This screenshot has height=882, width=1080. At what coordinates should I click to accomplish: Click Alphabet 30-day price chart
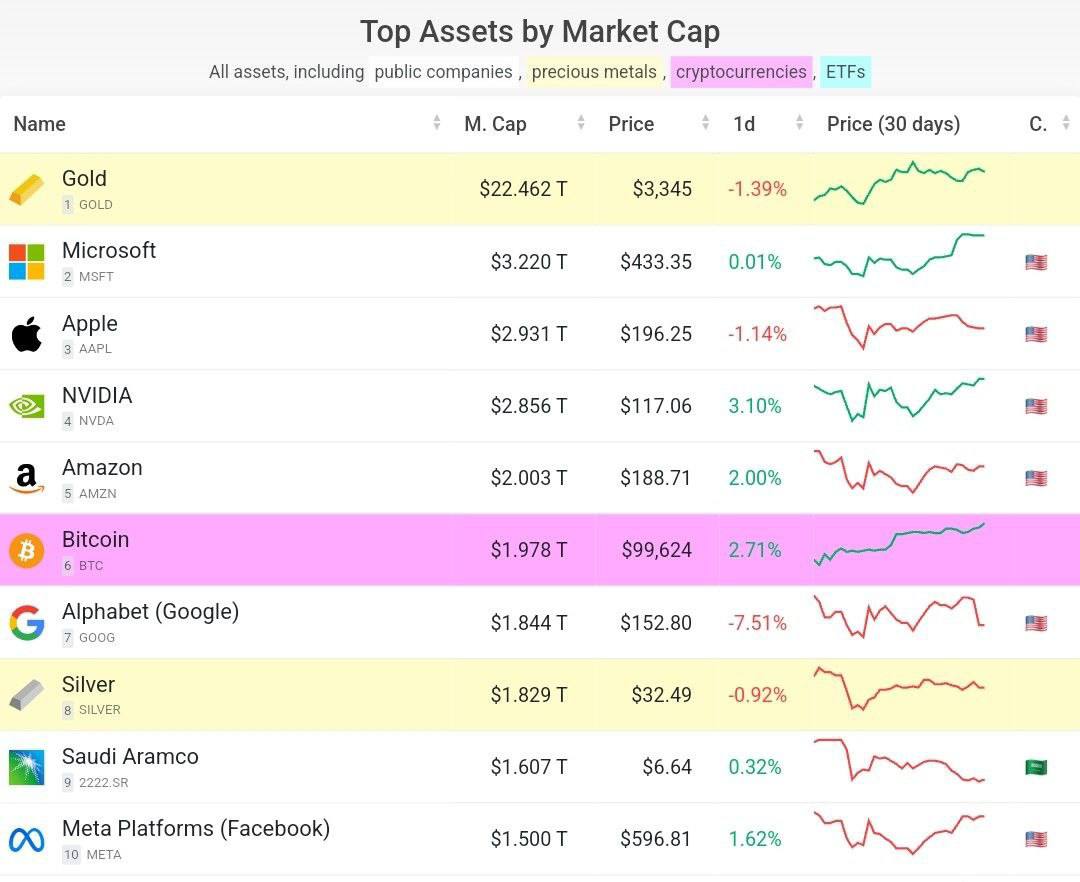pyautogui.click(x=899, y=616)
